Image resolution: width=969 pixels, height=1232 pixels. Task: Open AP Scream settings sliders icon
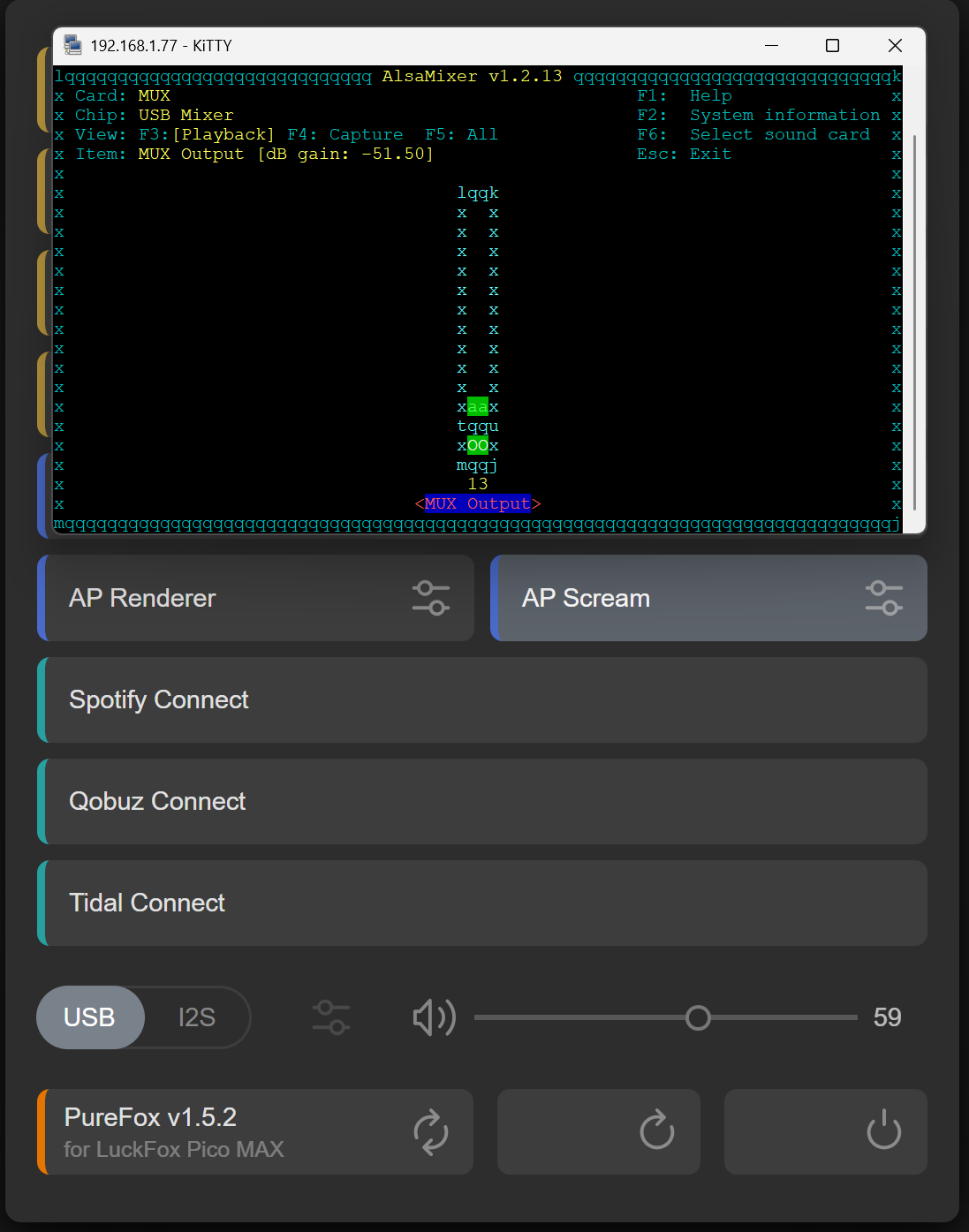point(883,598)
